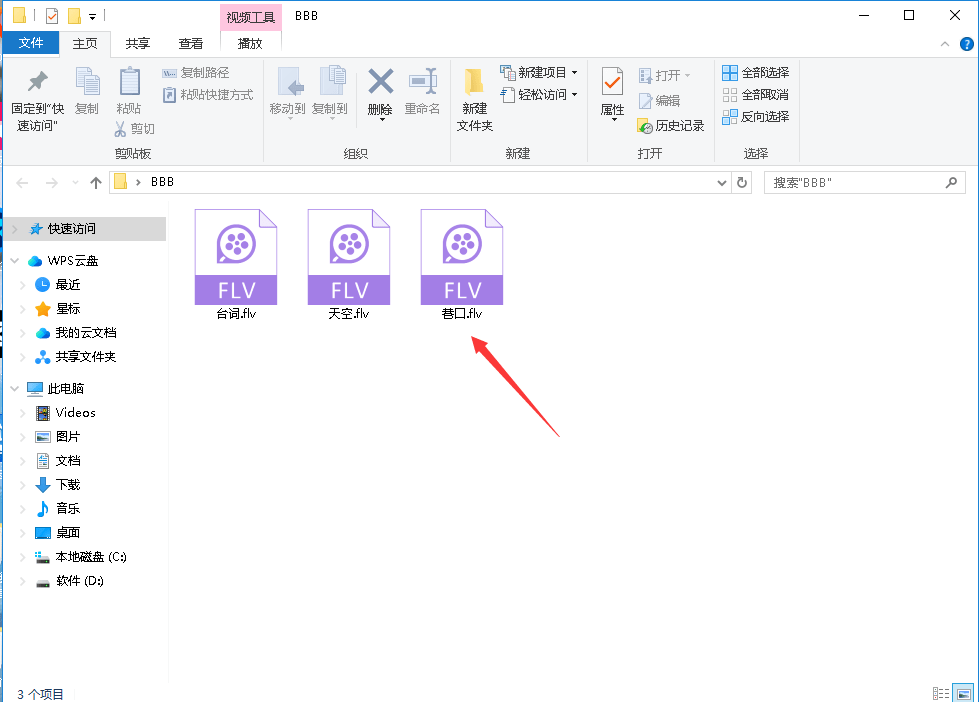This screenshot has height=702, width=979.
Task: Open the Easy Access (轻松访问) dropdown
Action: pyautogui.click(x=539, y=95)
